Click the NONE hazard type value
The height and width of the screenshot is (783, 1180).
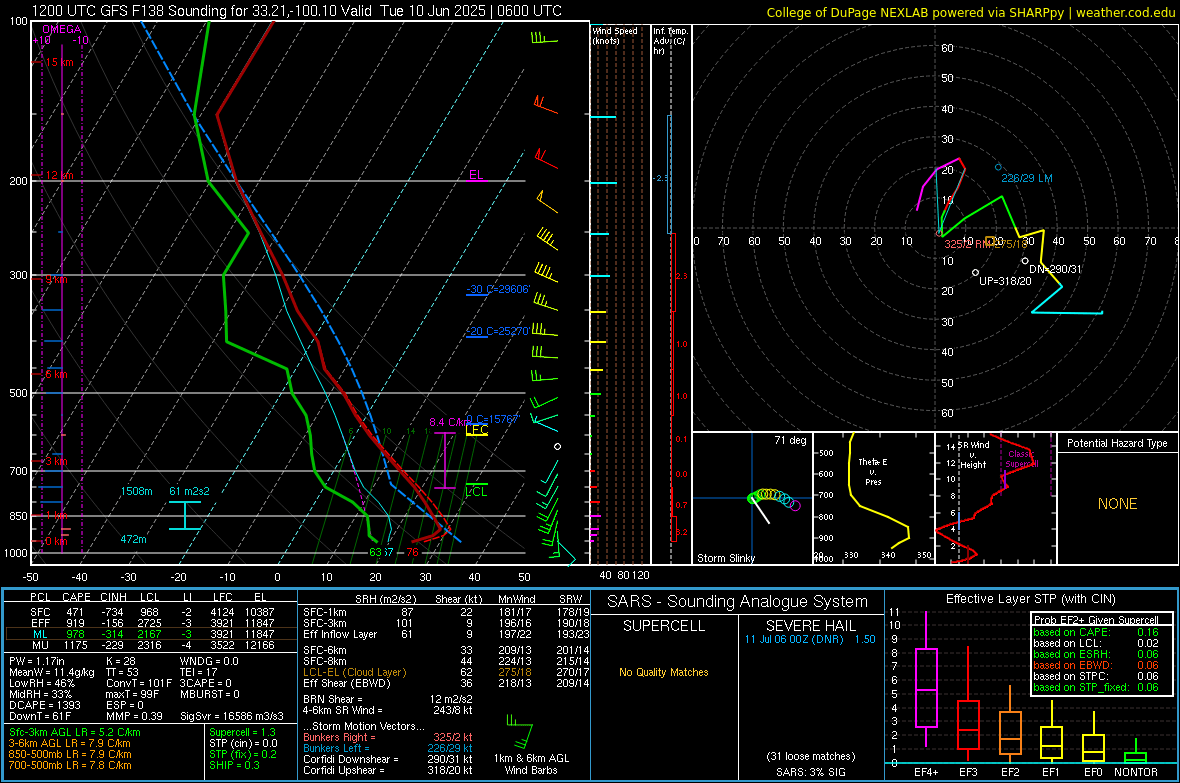[1118, 504]
